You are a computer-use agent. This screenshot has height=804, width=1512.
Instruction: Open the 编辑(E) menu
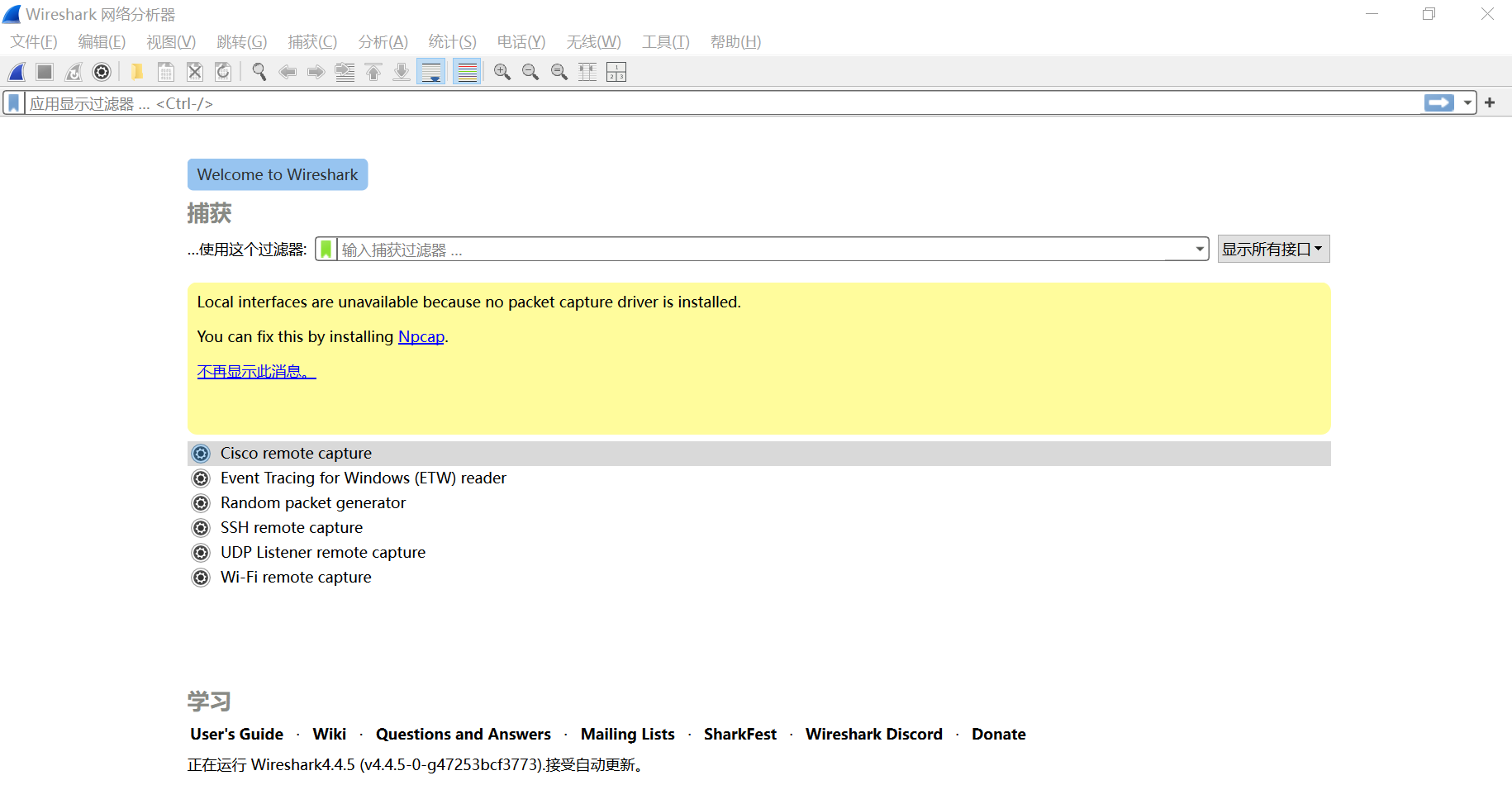click(102, 42)
